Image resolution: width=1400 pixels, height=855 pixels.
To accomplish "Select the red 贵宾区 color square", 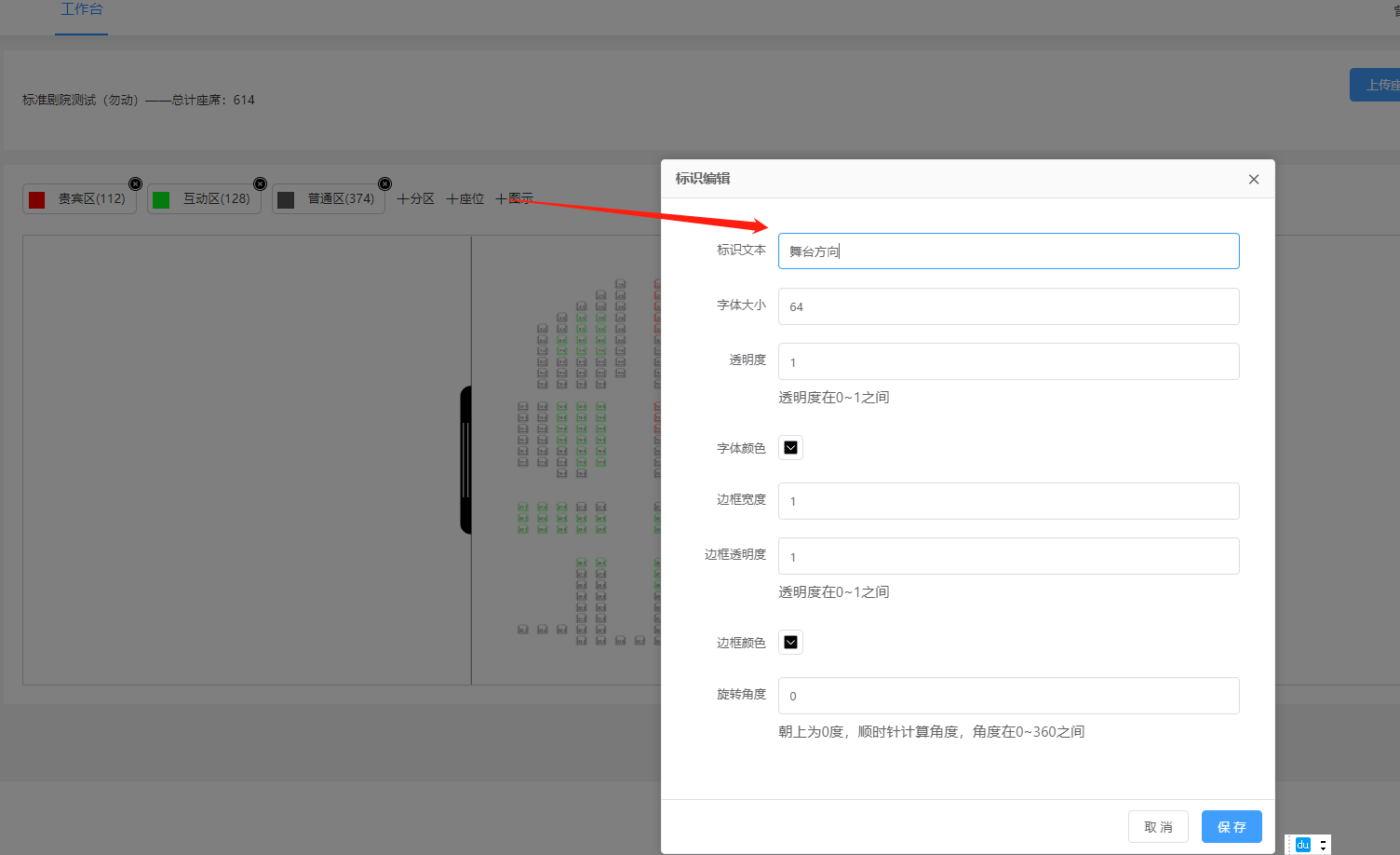I will tap(37, 199).
